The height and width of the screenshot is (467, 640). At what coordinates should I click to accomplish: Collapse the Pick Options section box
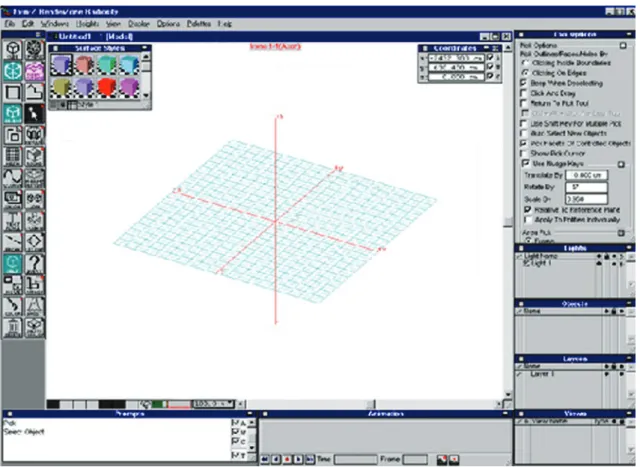623,45
